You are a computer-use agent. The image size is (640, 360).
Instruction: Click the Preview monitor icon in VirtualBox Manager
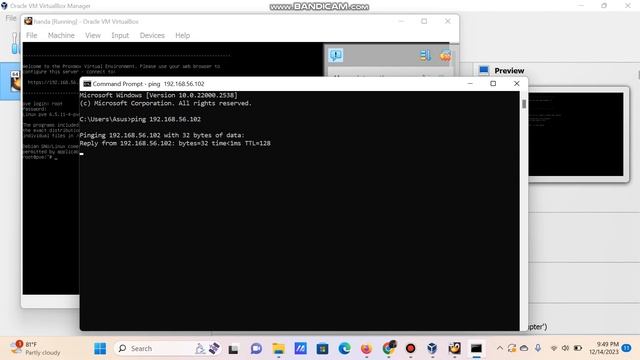click(484, 71)
